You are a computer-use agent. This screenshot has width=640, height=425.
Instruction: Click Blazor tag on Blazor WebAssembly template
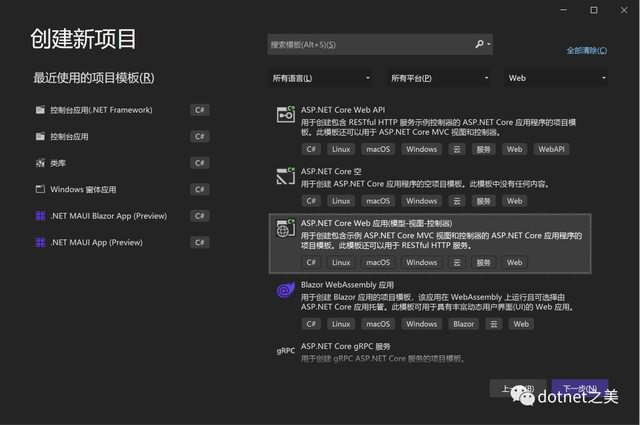pyautogui.click(x=464, y=324)
